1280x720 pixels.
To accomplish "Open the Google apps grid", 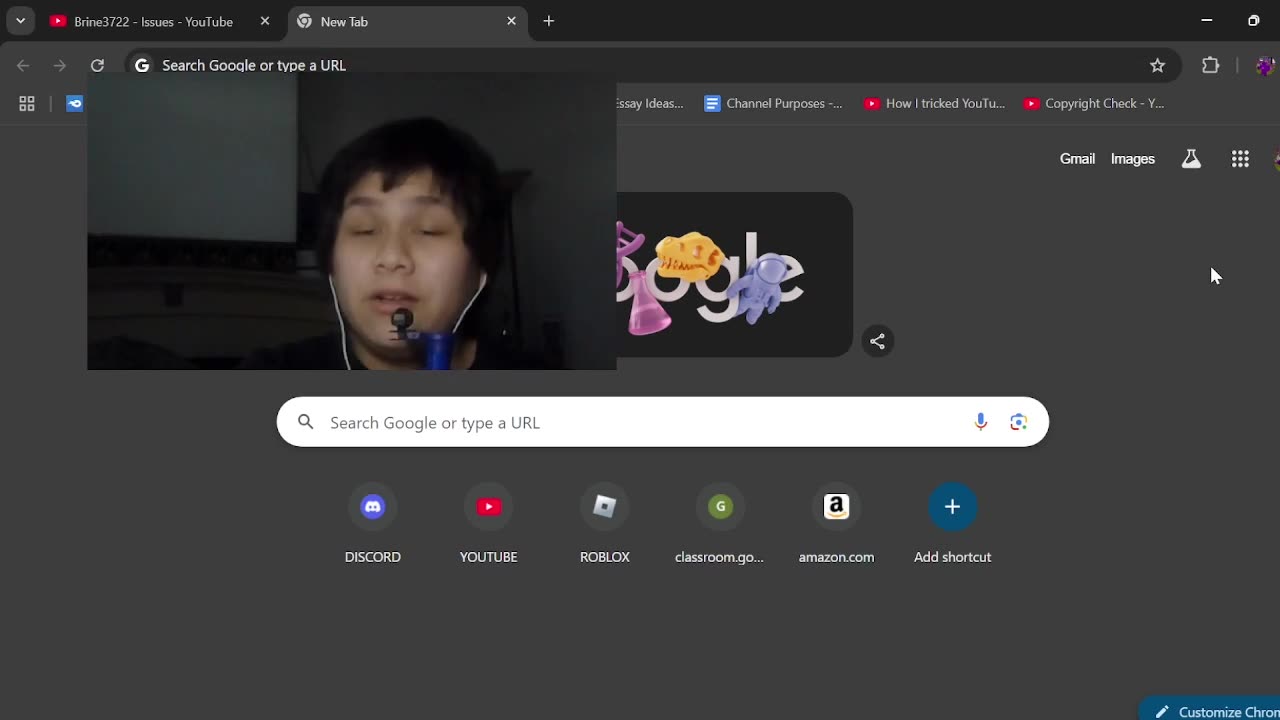I will tap(1240, 159).
